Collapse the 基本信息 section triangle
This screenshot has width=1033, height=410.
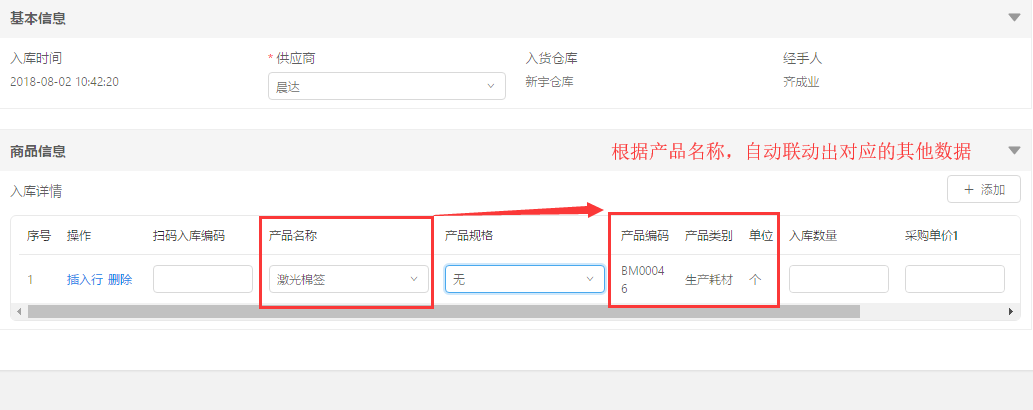pos(1015,18)
